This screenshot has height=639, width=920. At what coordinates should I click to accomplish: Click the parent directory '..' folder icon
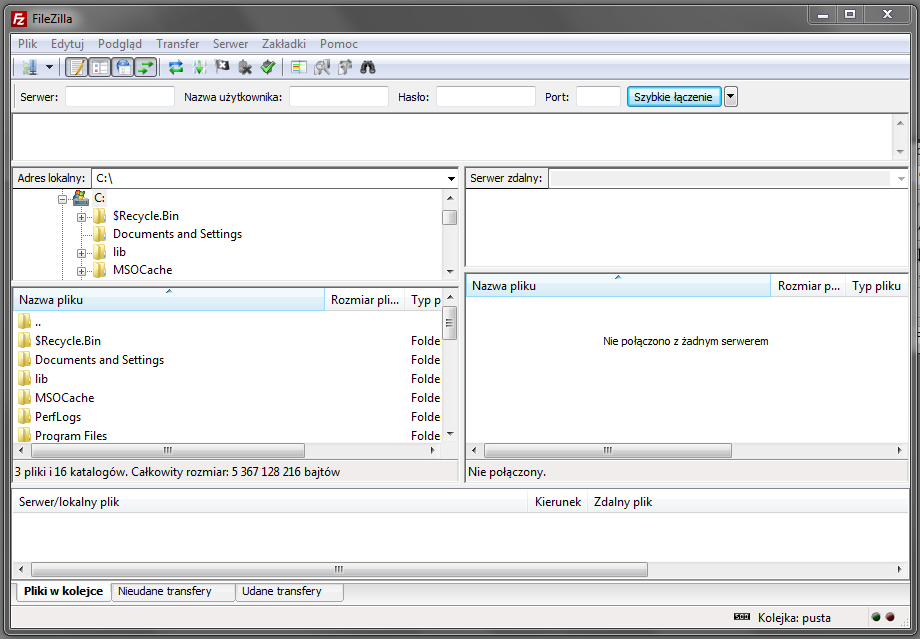click(24, 321)
